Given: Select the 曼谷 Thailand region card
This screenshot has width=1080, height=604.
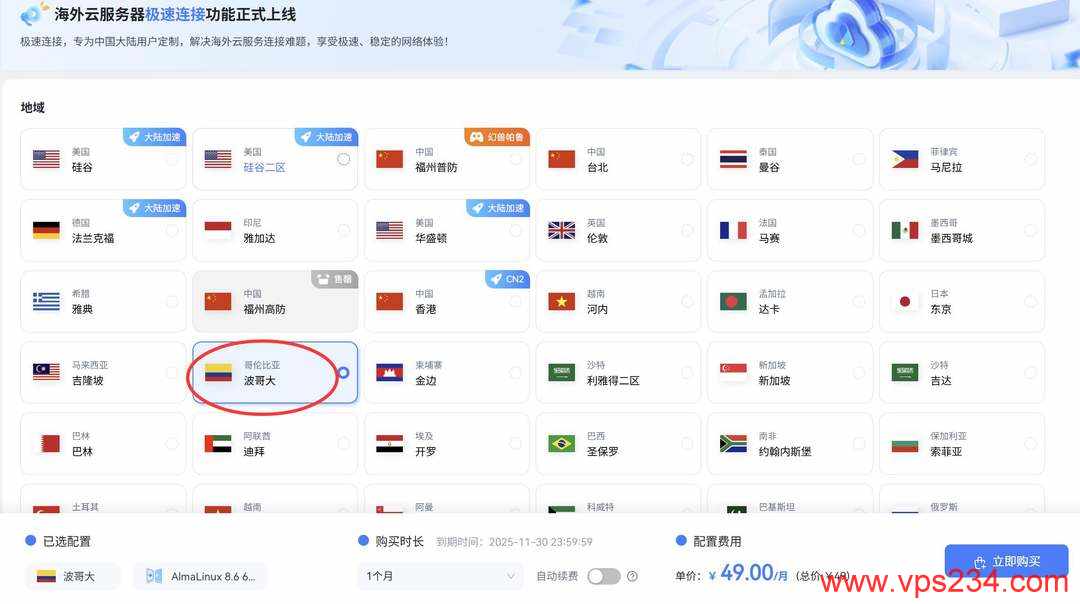Looking at the screenshot, I should tap(790, 158).
